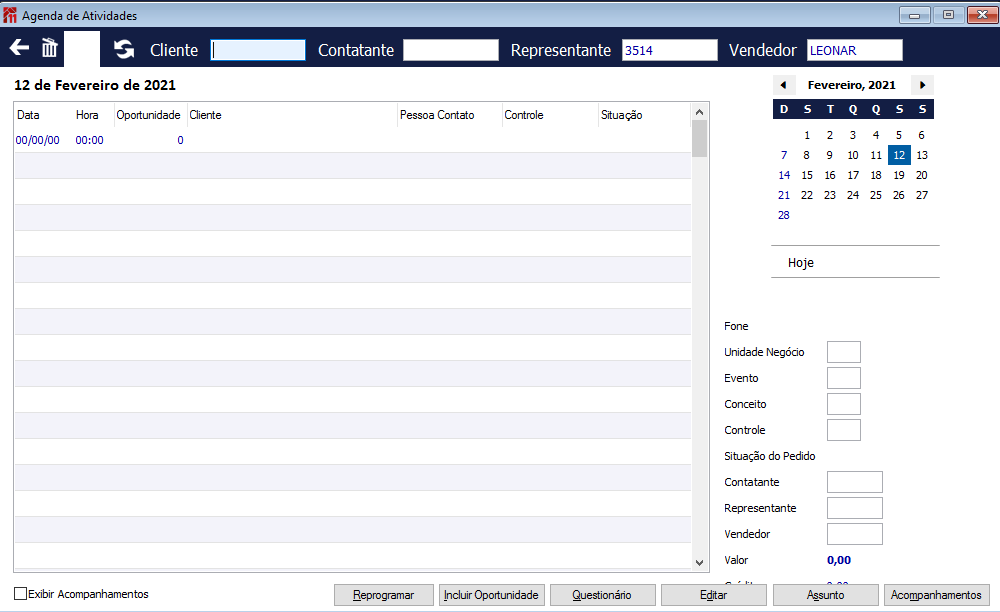Click the scroll up arrow of list

tap(700, 112)
